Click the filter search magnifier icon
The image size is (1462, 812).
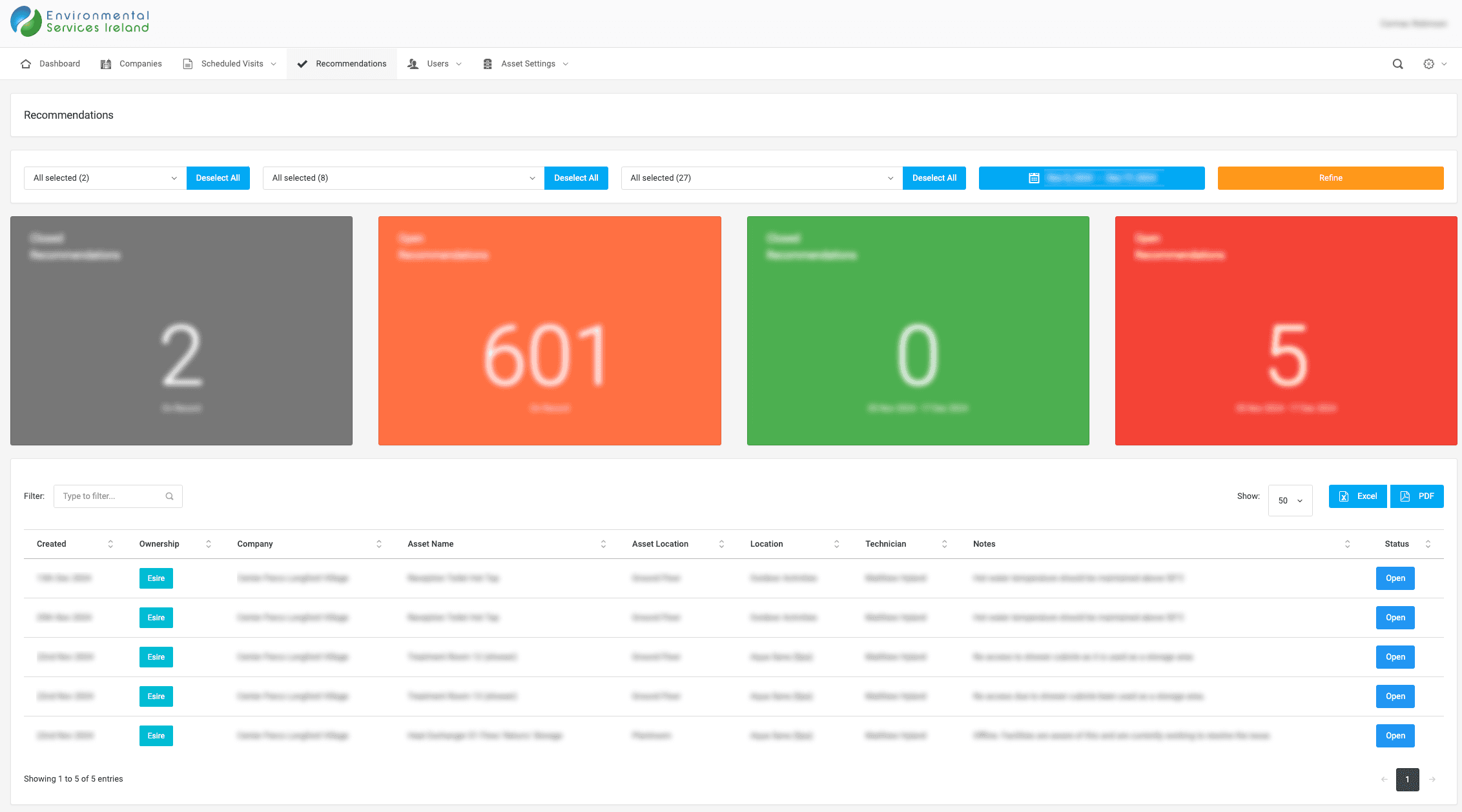[x=169, y=496]
